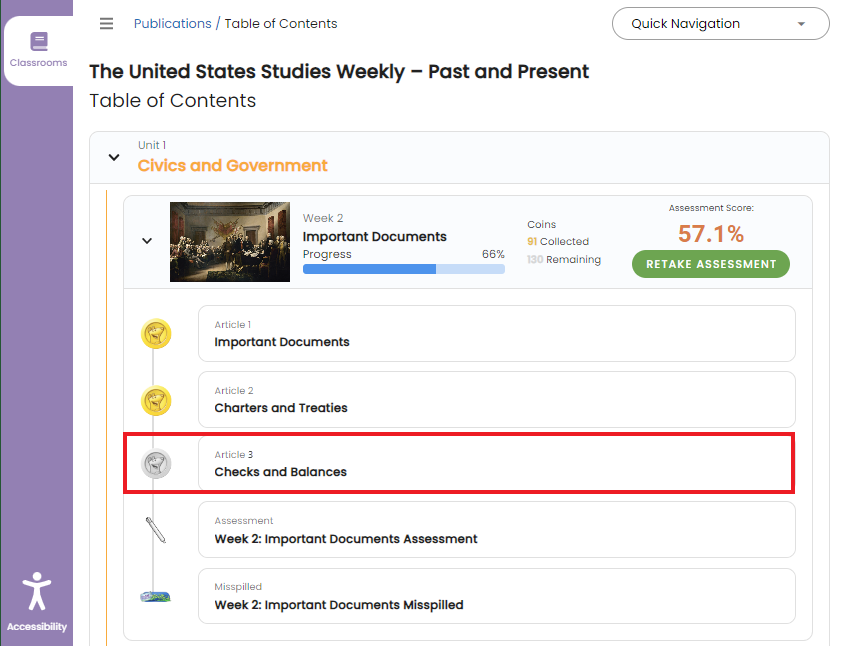Click gray coin icon beside Checks and Balances

click(156, 464)
